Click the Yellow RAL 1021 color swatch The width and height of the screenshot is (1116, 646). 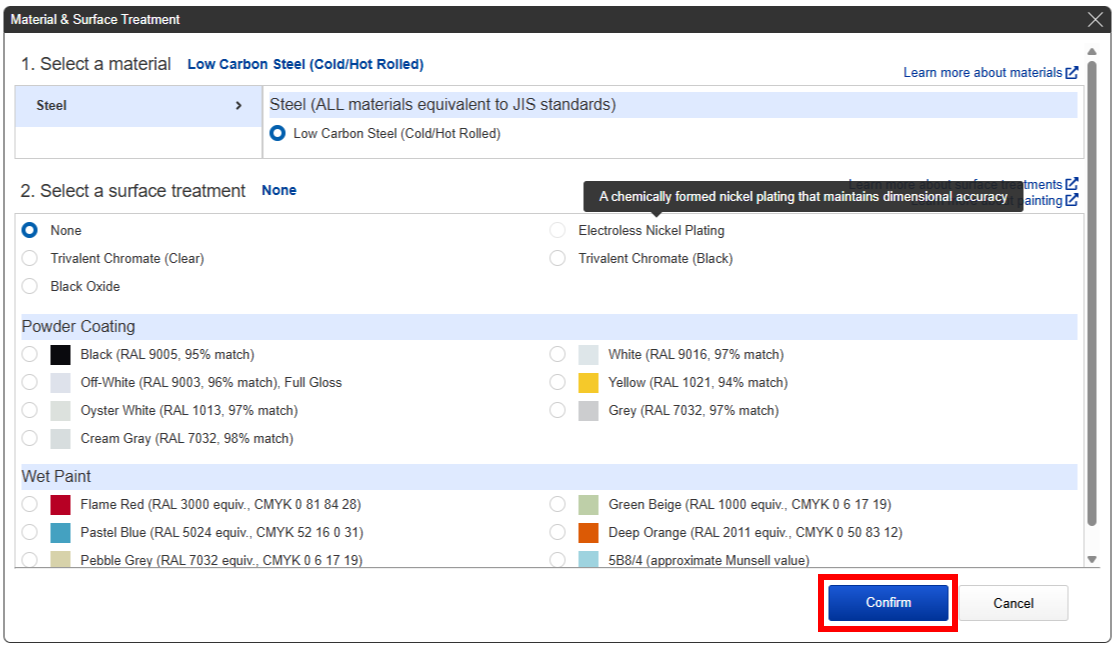[x=588, y=383]
